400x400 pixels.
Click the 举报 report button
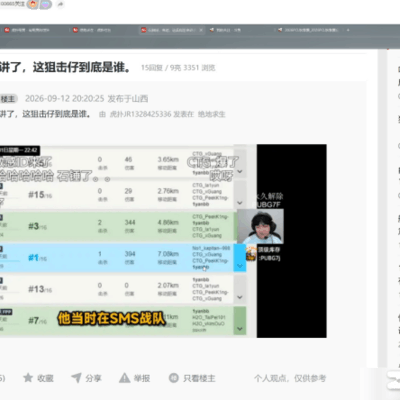[135, 378]
